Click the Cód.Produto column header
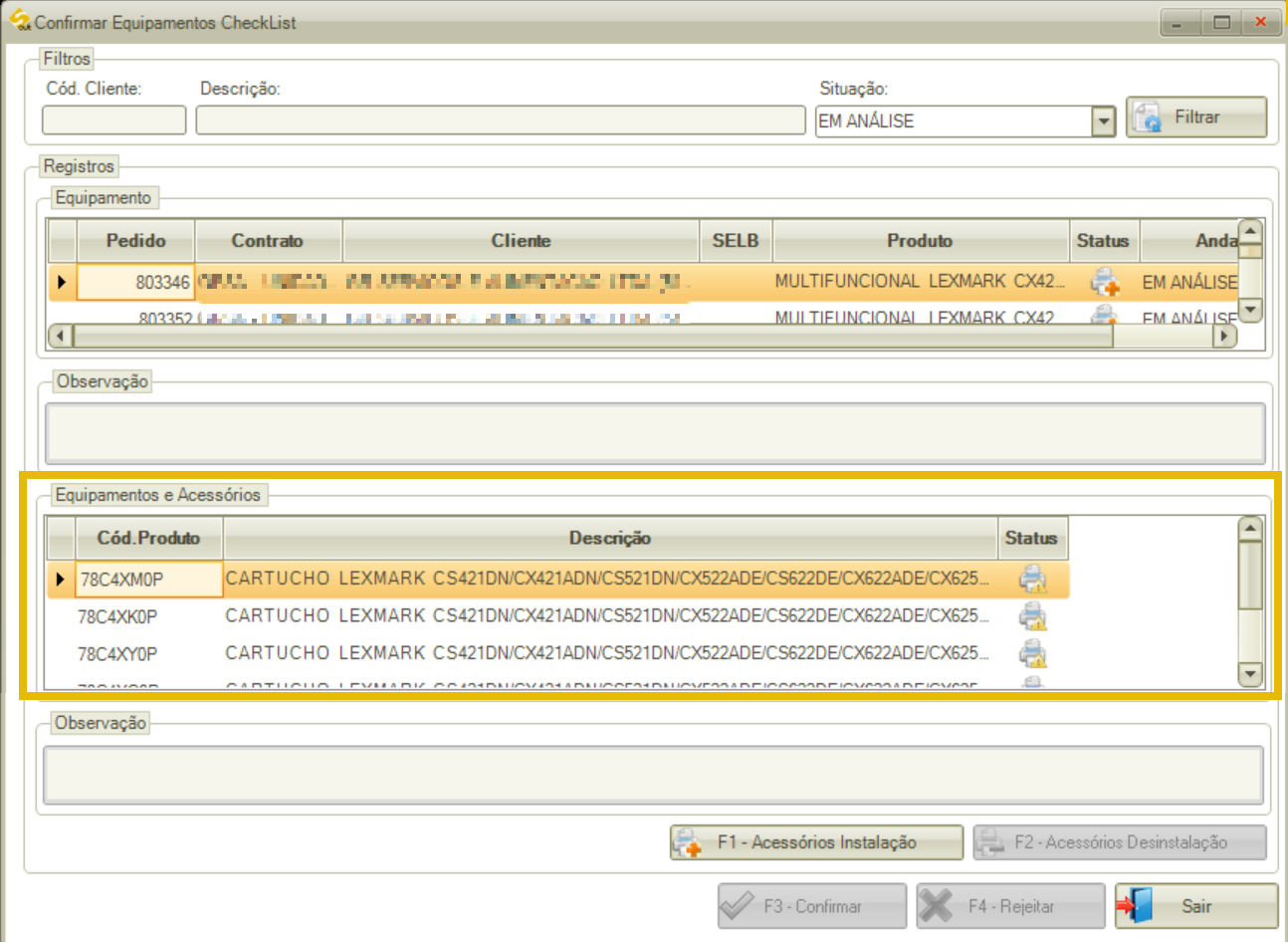The width and height of the screenshot is (1288, 943). click(148, 538)
